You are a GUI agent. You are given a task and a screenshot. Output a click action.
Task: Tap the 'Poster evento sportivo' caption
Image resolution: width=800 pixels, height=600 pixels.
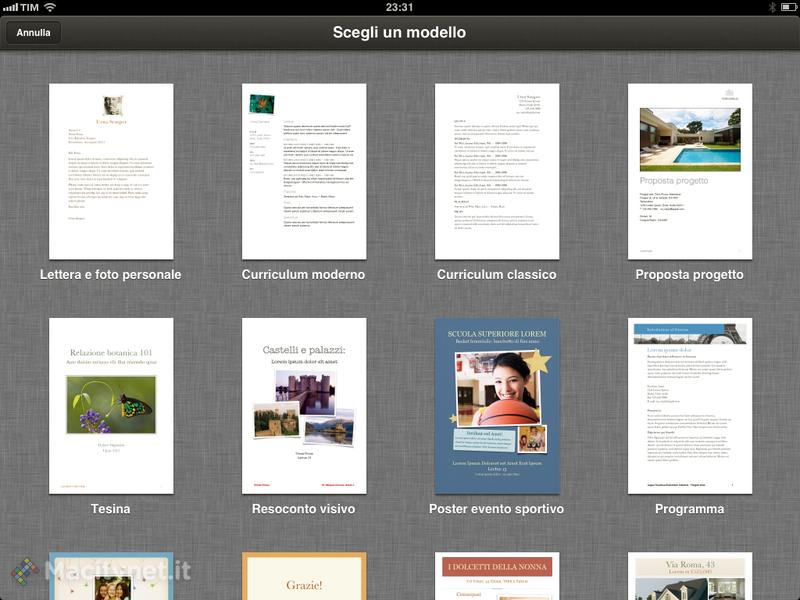[x=497, y=509]
